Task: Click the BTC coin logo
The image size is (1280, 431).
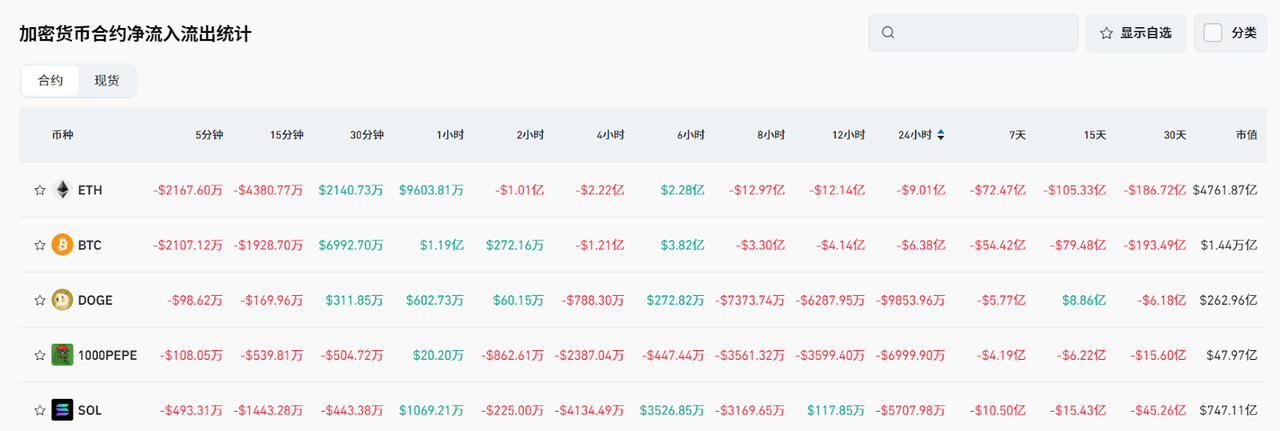Action: tap(62, 245)
